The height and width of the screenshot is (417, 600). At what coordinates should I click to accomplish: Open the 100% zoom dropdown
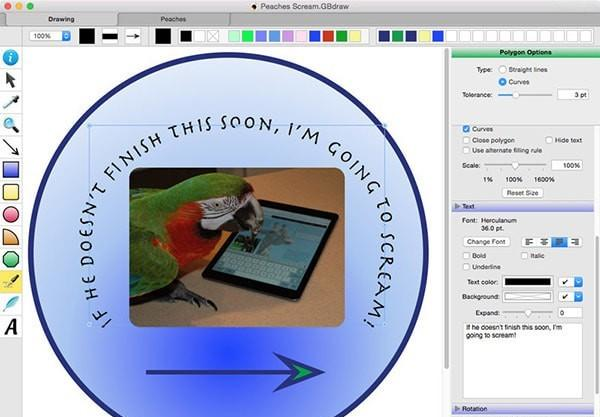(66, 36)
